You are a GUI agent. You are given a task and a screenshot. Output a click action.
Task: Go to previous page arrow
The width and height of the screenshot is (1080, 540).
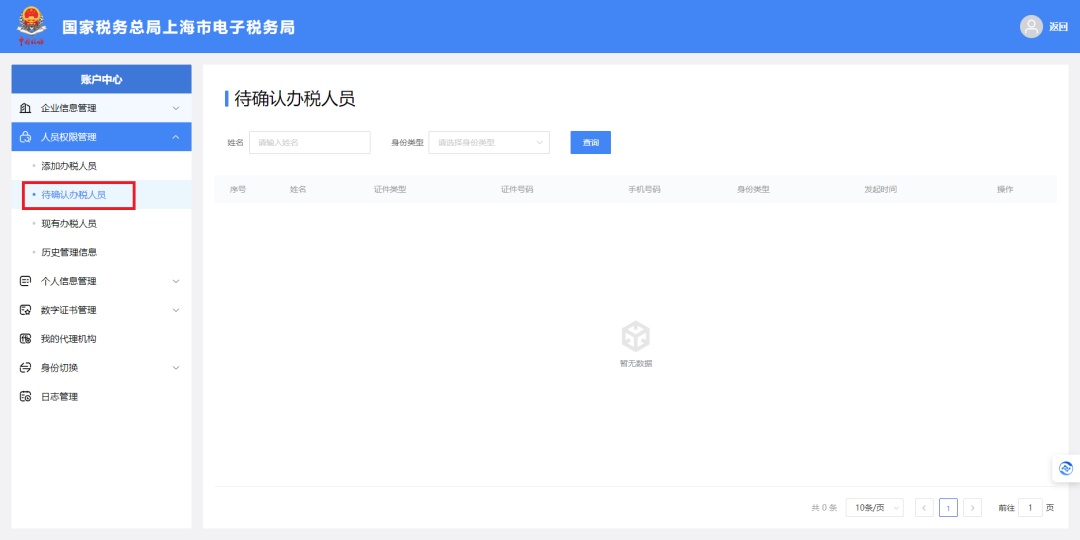[924, 508]
